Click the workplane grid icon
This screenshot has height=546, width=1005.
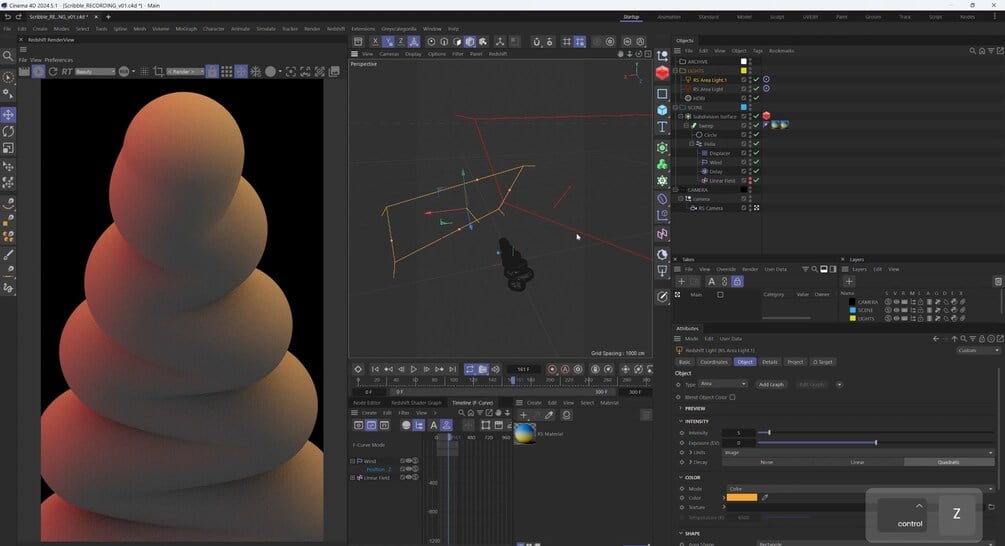(x=567, y=42)
